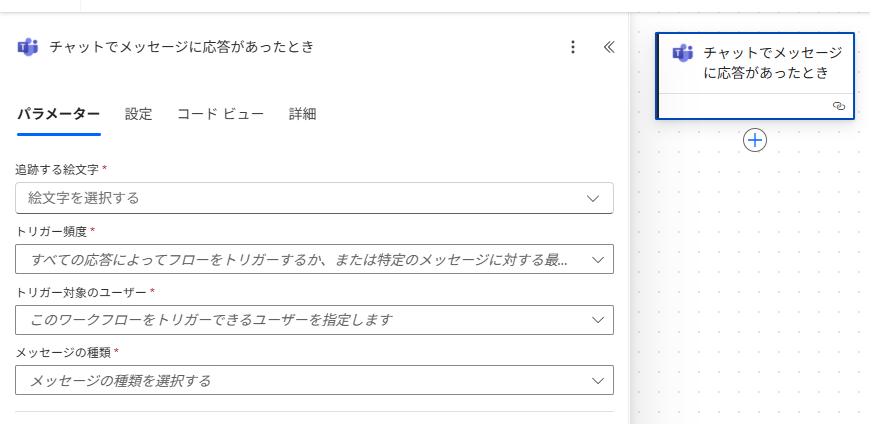Viewport: 870px width, 424px height.
Task: Collapse the panel with the double chevron
Action: [x=608, y=47]
